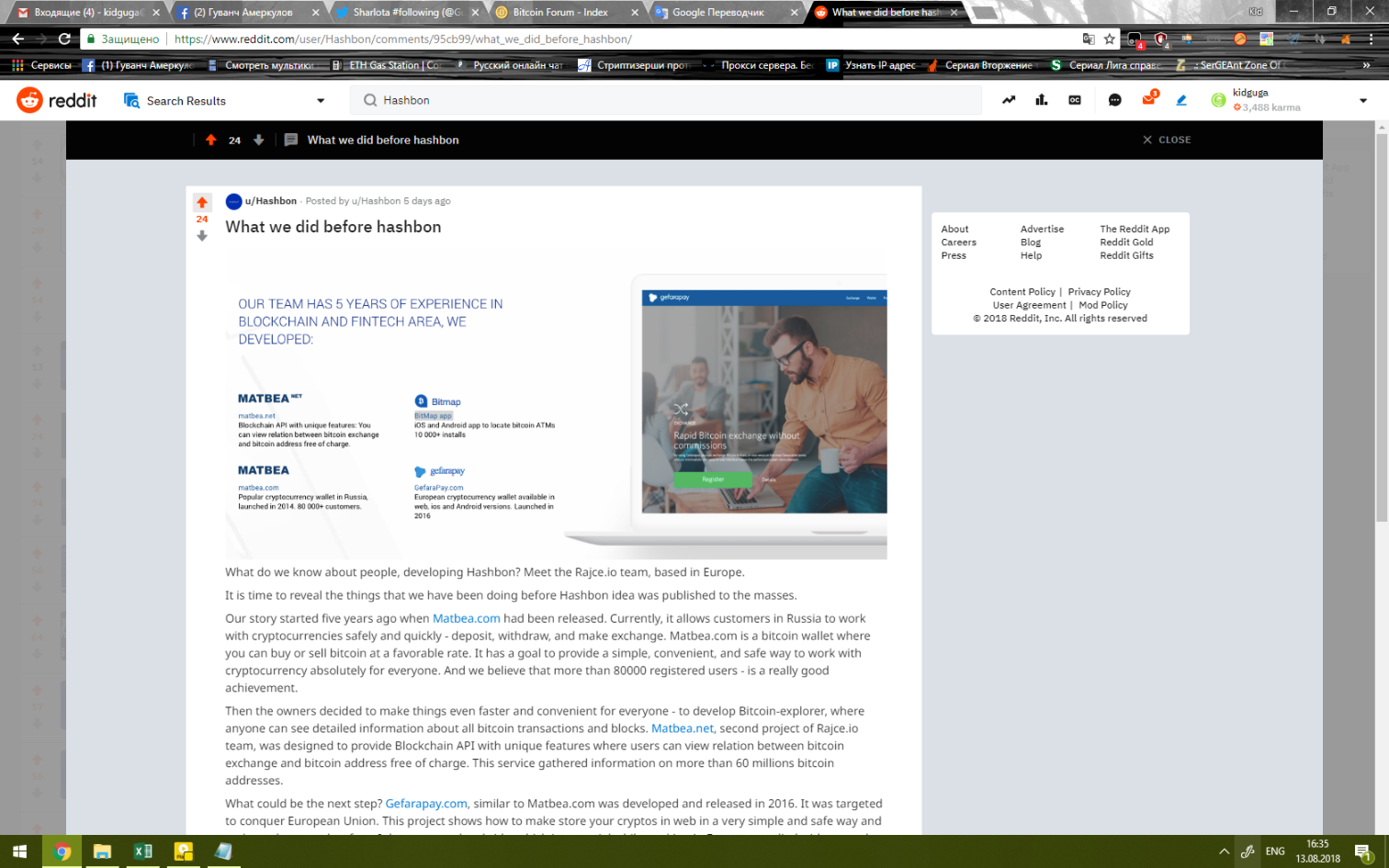Viewport: 1389px width, 868px height.
Task: Upvote the post beside the post title
Action: tap(202, 203)
